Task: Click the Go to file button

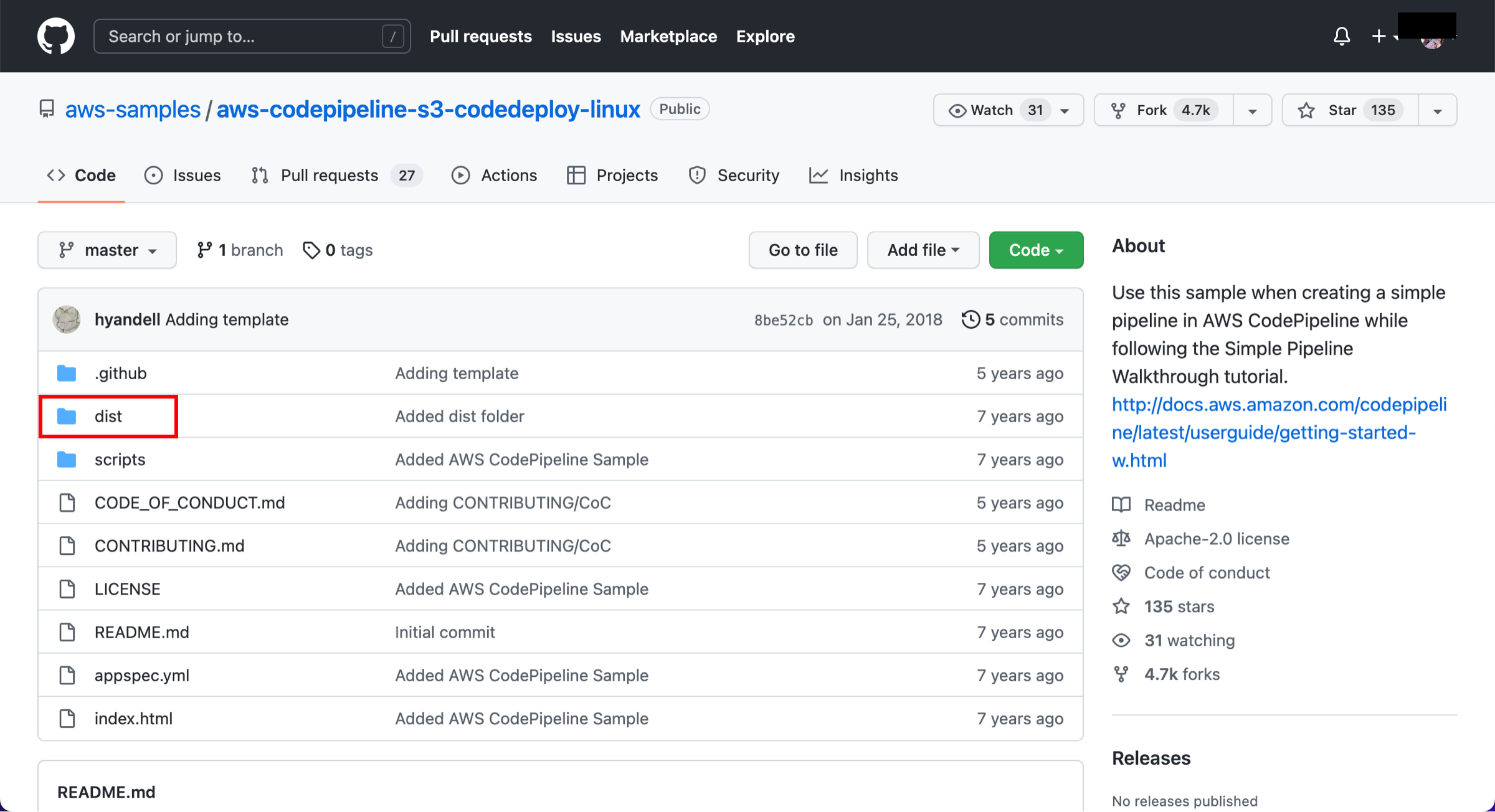Action: 803,250
